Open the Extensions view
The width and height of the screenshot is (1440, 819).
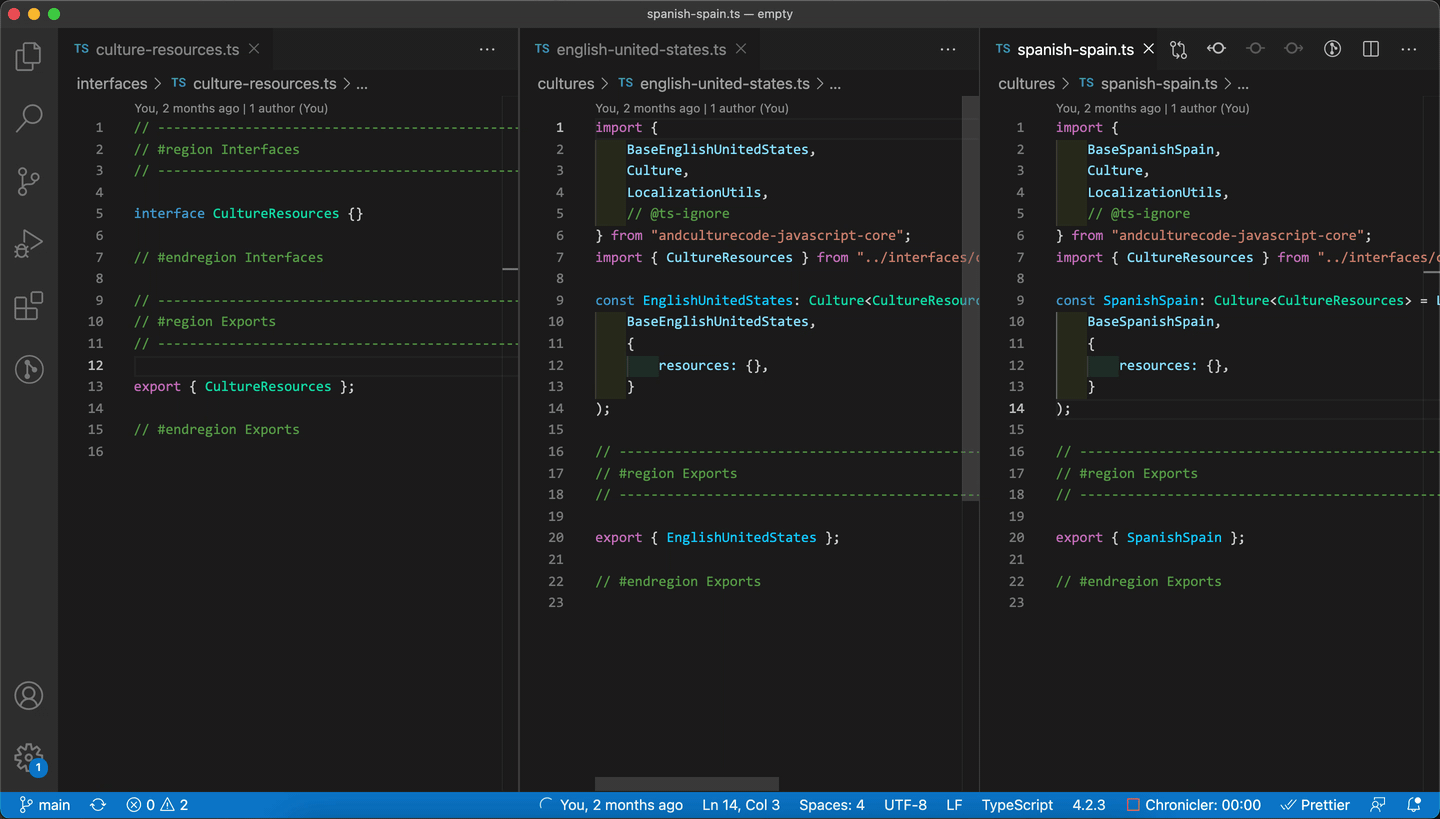pyautogui.click(x=29, y=306)
